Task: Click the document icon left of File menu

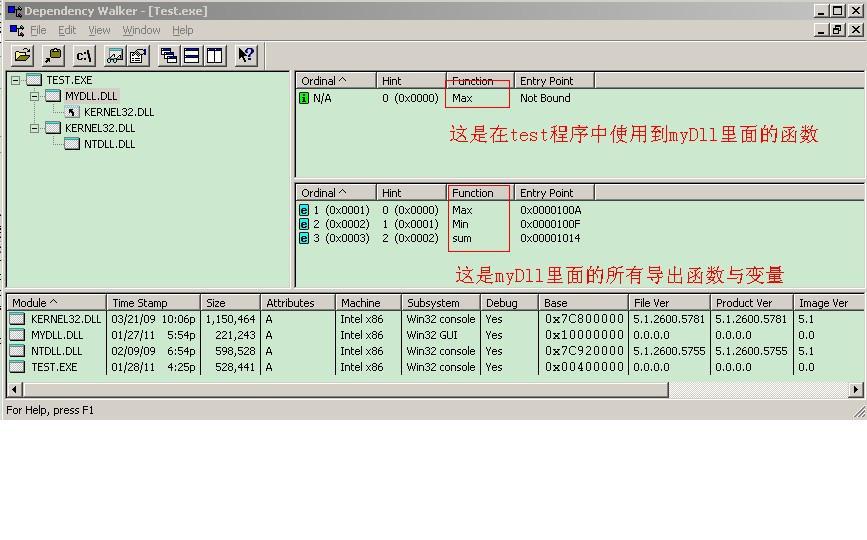Action: (17, 30)
